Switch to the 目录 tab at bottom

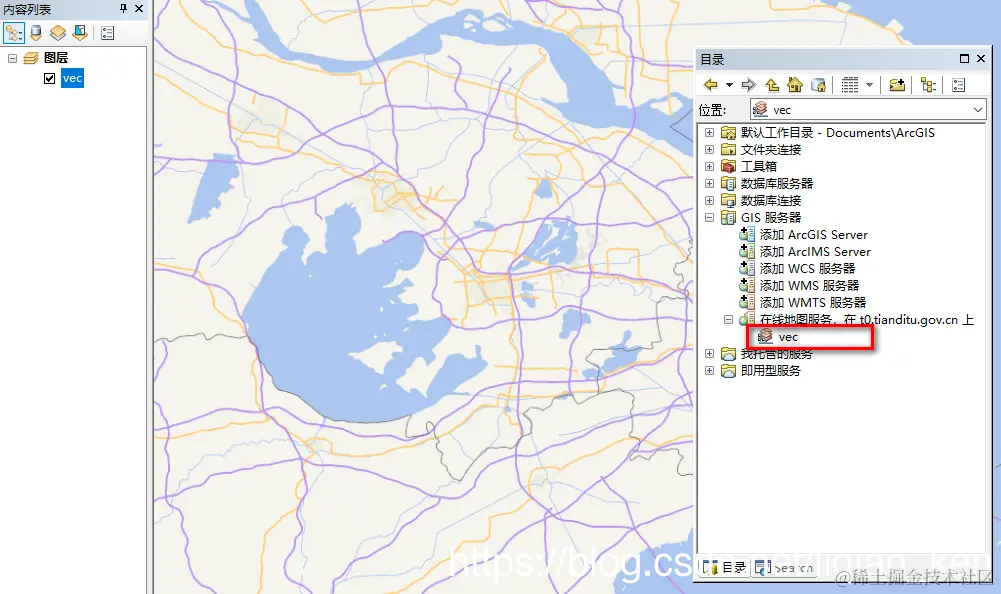[x=724, y=567]
